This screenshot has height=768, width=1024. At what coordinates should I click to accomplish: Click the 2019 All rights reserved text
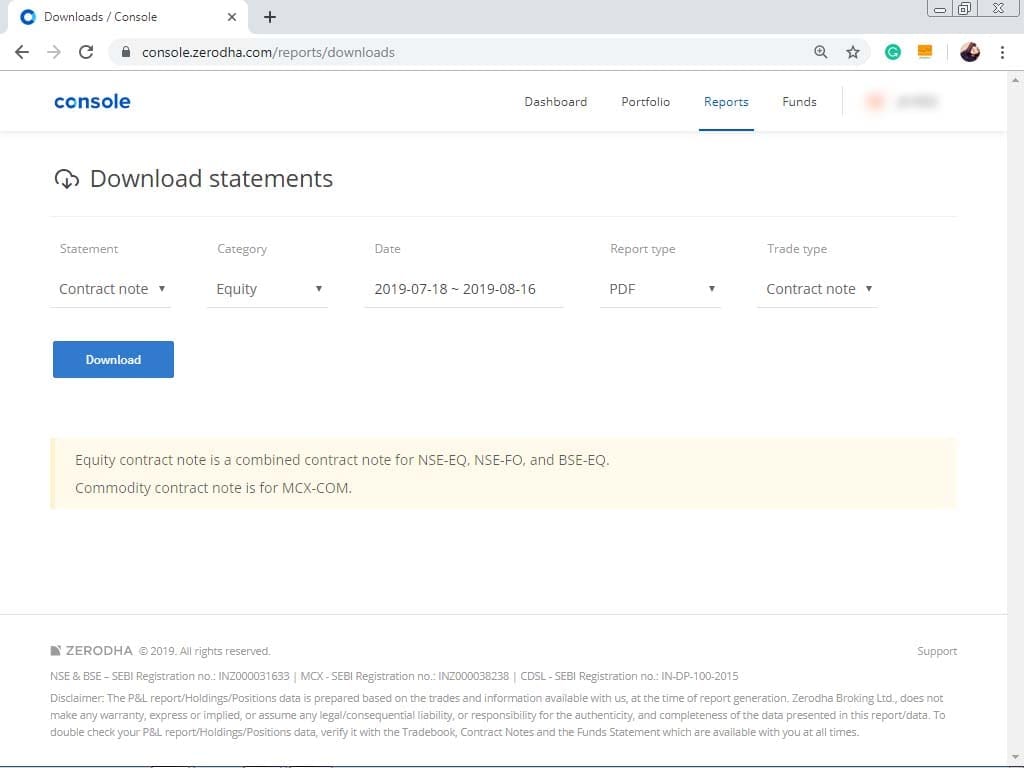(204, 651)
